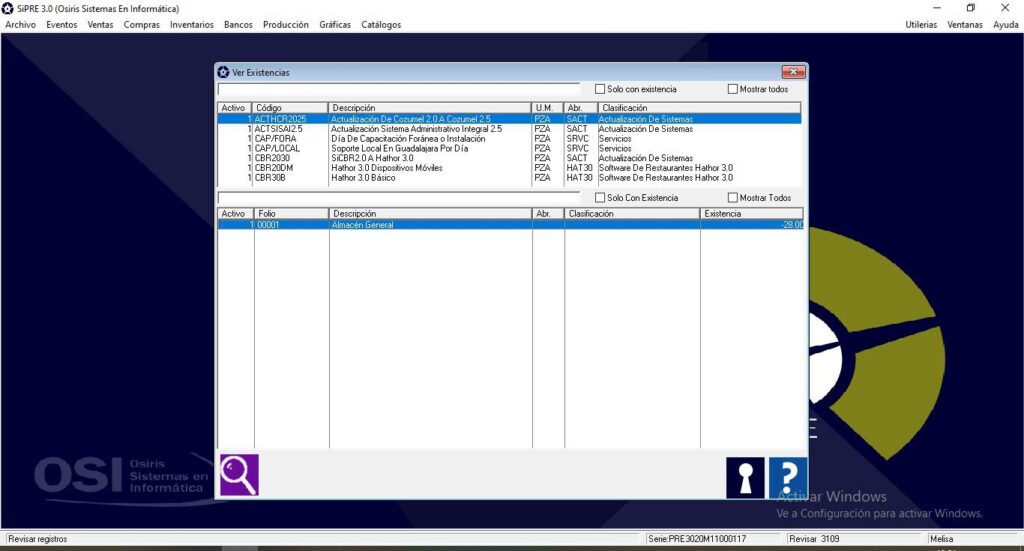
Task: Check the lower Mostrar Todos checkbox
Action: tap(733, 197)
